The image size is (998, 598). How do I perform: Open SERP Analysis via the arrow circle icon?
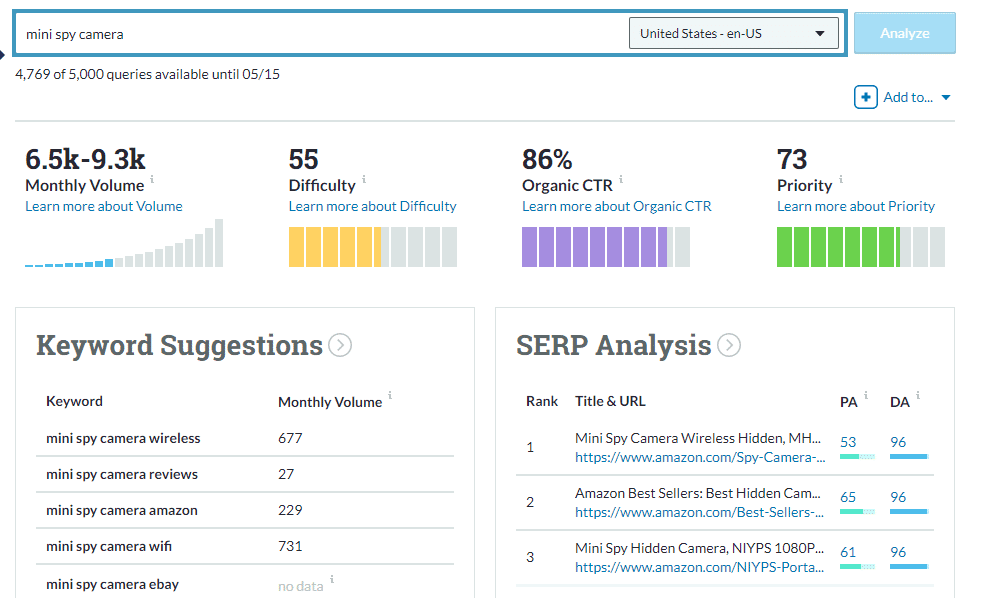(729, 346)
